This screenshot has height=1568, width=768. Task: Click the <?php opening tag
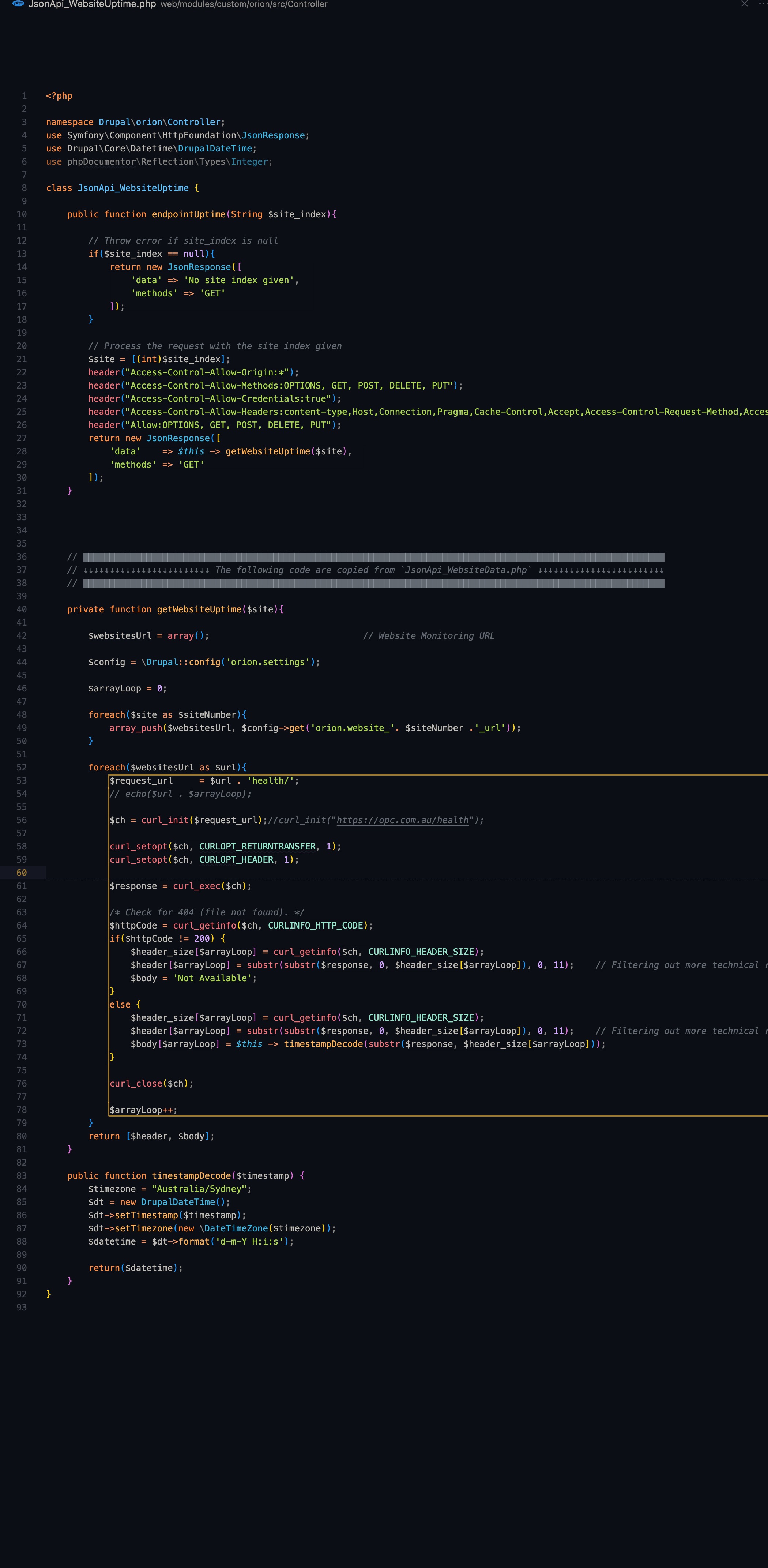coord(59,95)
